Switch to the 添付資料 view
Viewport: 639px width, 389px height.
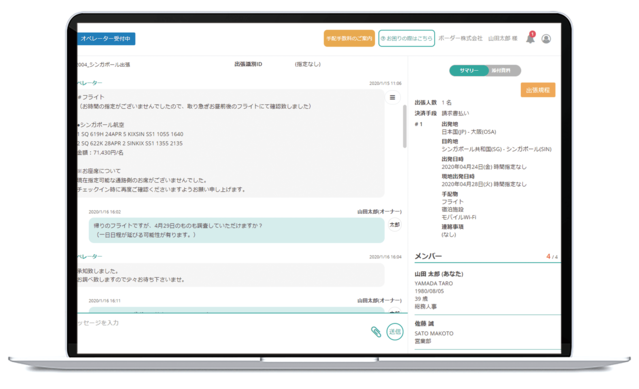point(504,70)
